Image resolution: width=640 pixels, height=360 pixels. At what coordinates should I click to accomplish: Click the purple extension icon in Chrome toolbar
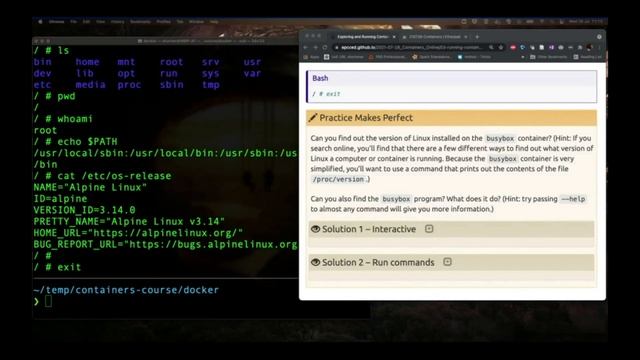pos(551,47)
